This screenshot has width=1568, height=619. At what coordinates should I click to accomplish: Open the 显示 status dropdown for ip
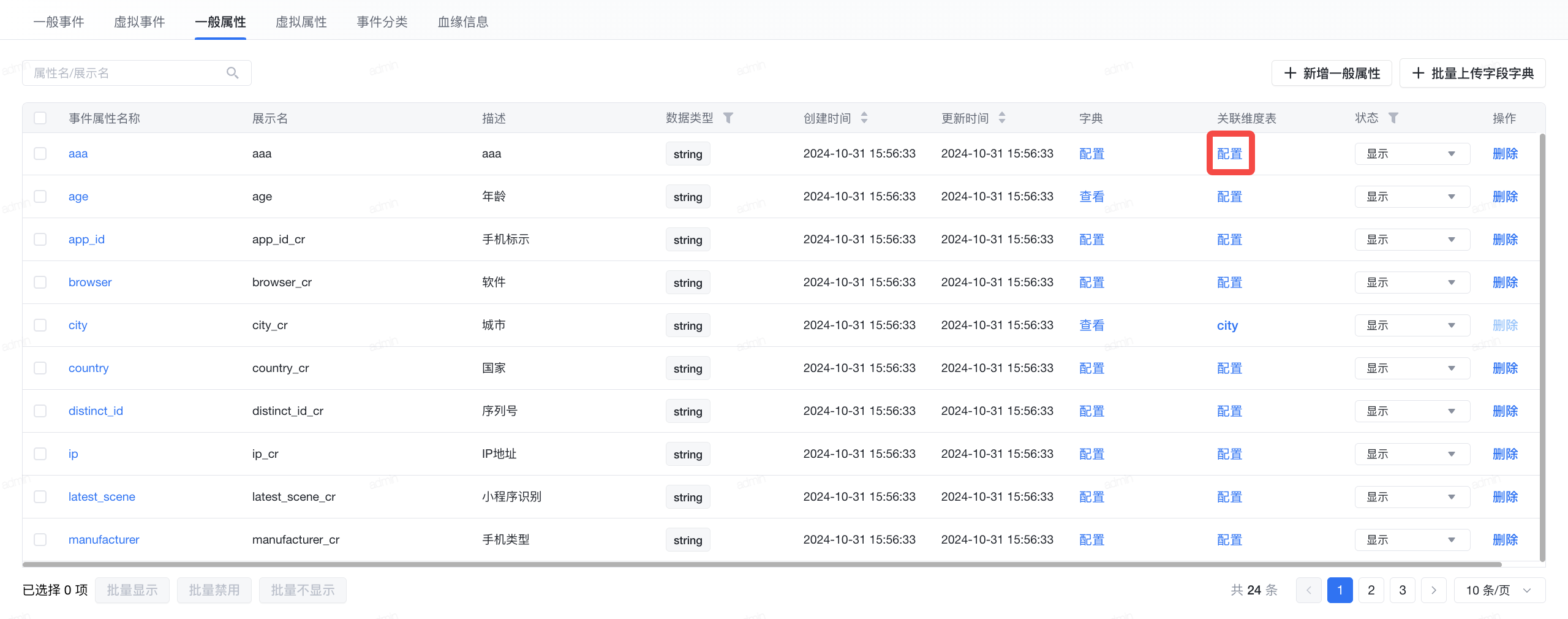[1412, 454]
